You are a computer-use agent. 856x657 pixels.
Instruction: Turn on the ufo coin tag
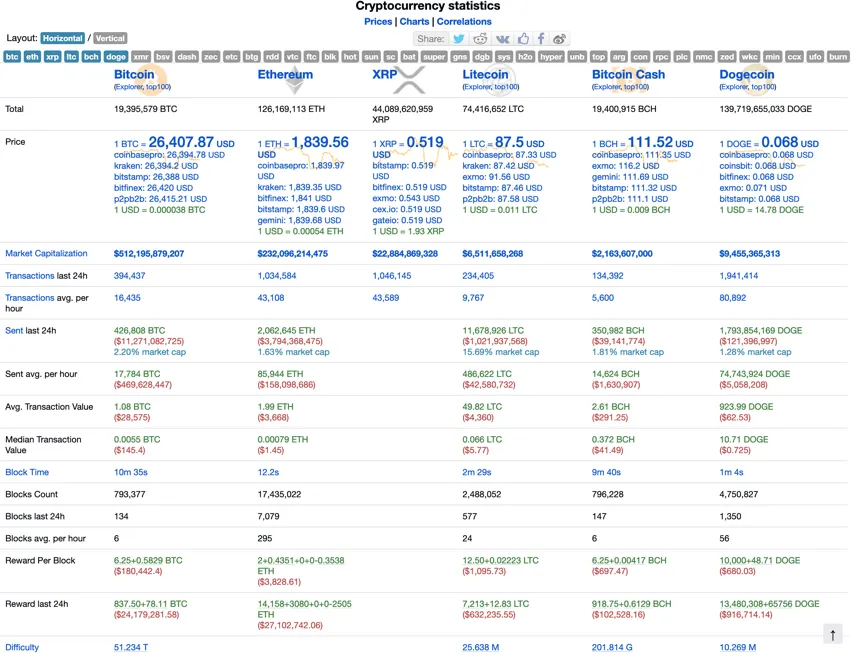(x=815, y=57)
